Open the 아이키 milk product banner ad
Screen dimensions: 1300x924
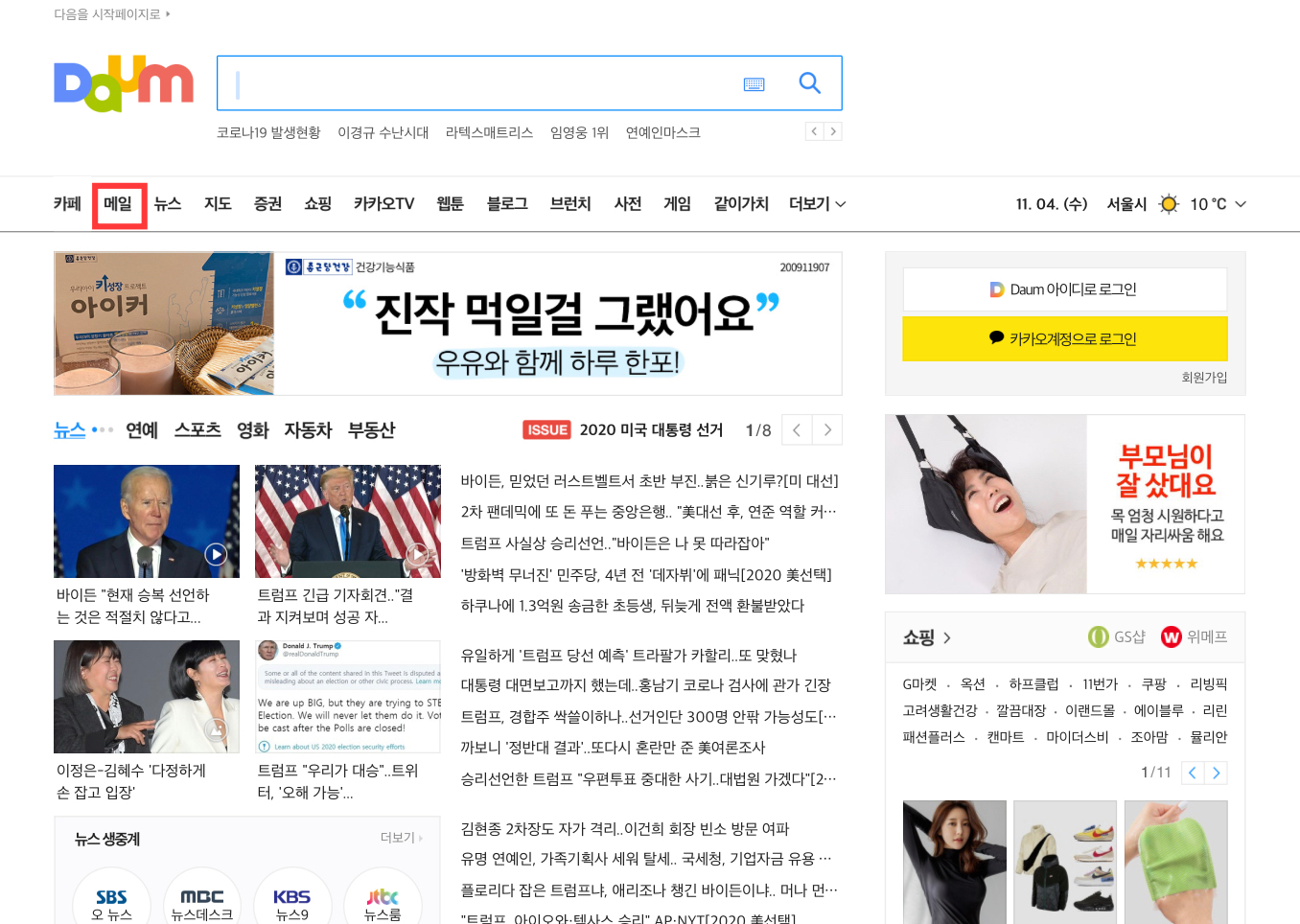[448, 324]
